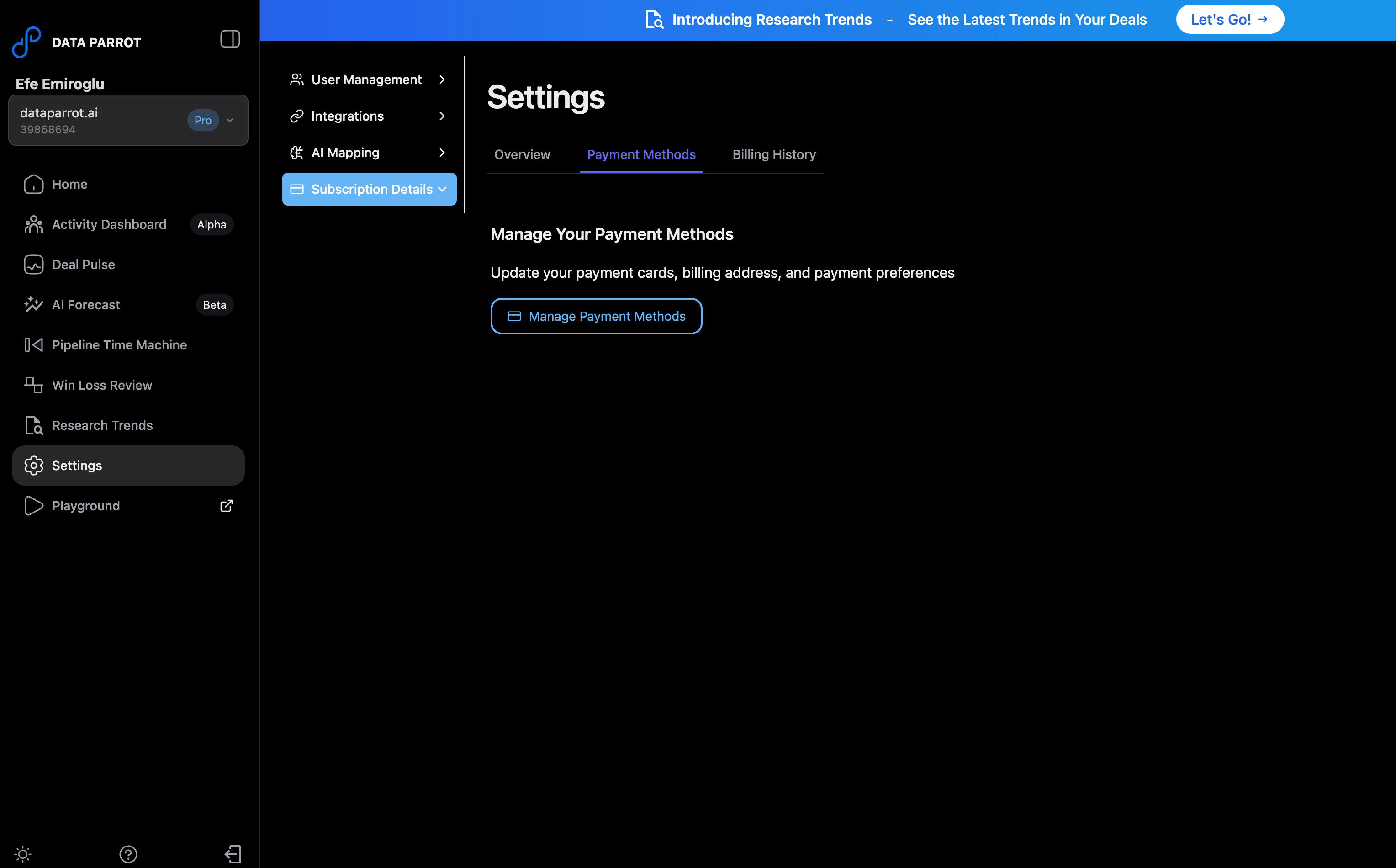Click the Pro plan badge

pyautogui.click(x=203, y=120)
